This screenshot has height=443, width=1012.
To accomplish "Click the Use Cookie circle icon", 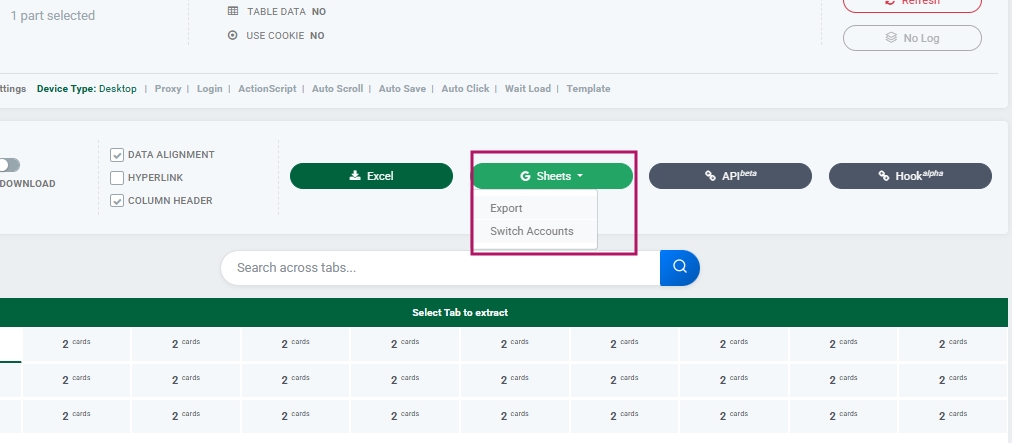I will point(233,36).
